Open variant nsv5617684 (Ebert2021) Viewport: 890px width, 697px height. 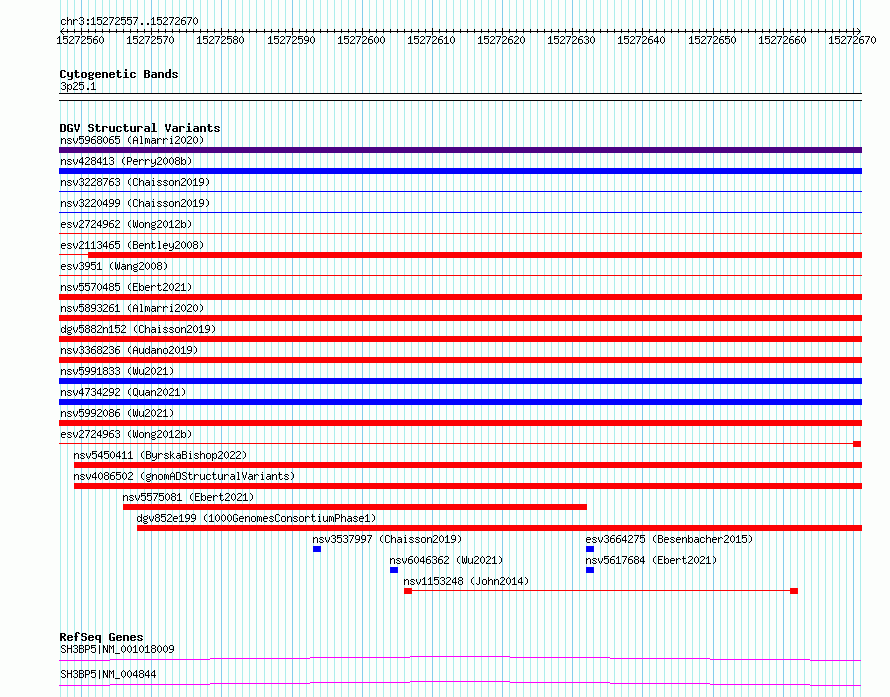point(651,560)
